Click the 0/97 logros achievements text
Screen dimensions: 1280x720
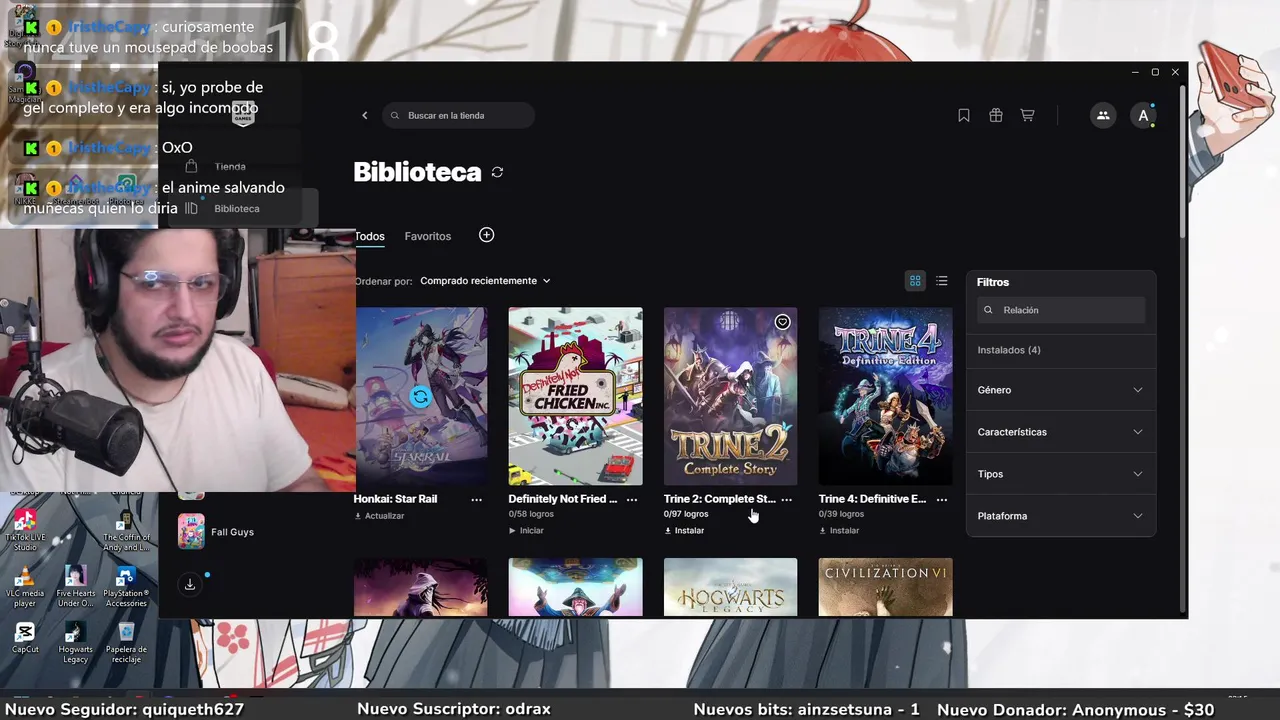[x=686, y=514]
